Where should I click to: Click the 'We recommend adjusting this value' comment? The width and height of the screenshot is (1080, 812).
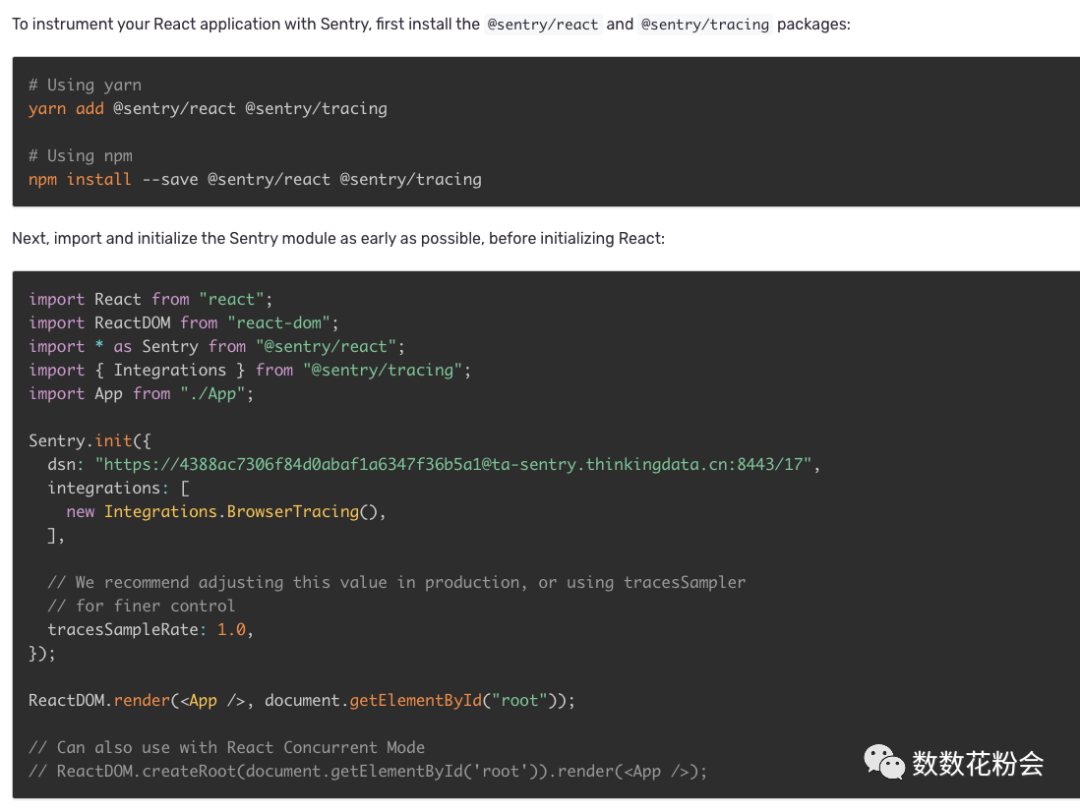[396, 583]
